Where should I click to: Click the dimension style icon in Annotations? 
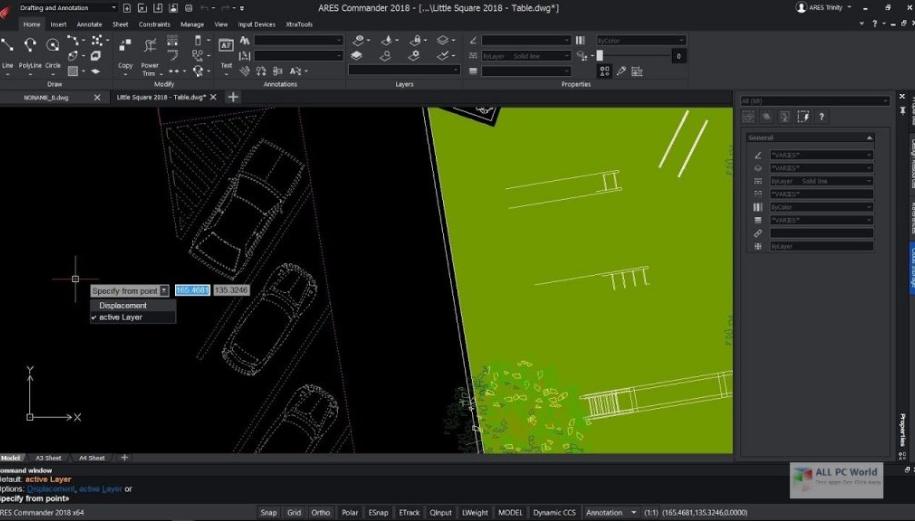(x=245, y=56)
